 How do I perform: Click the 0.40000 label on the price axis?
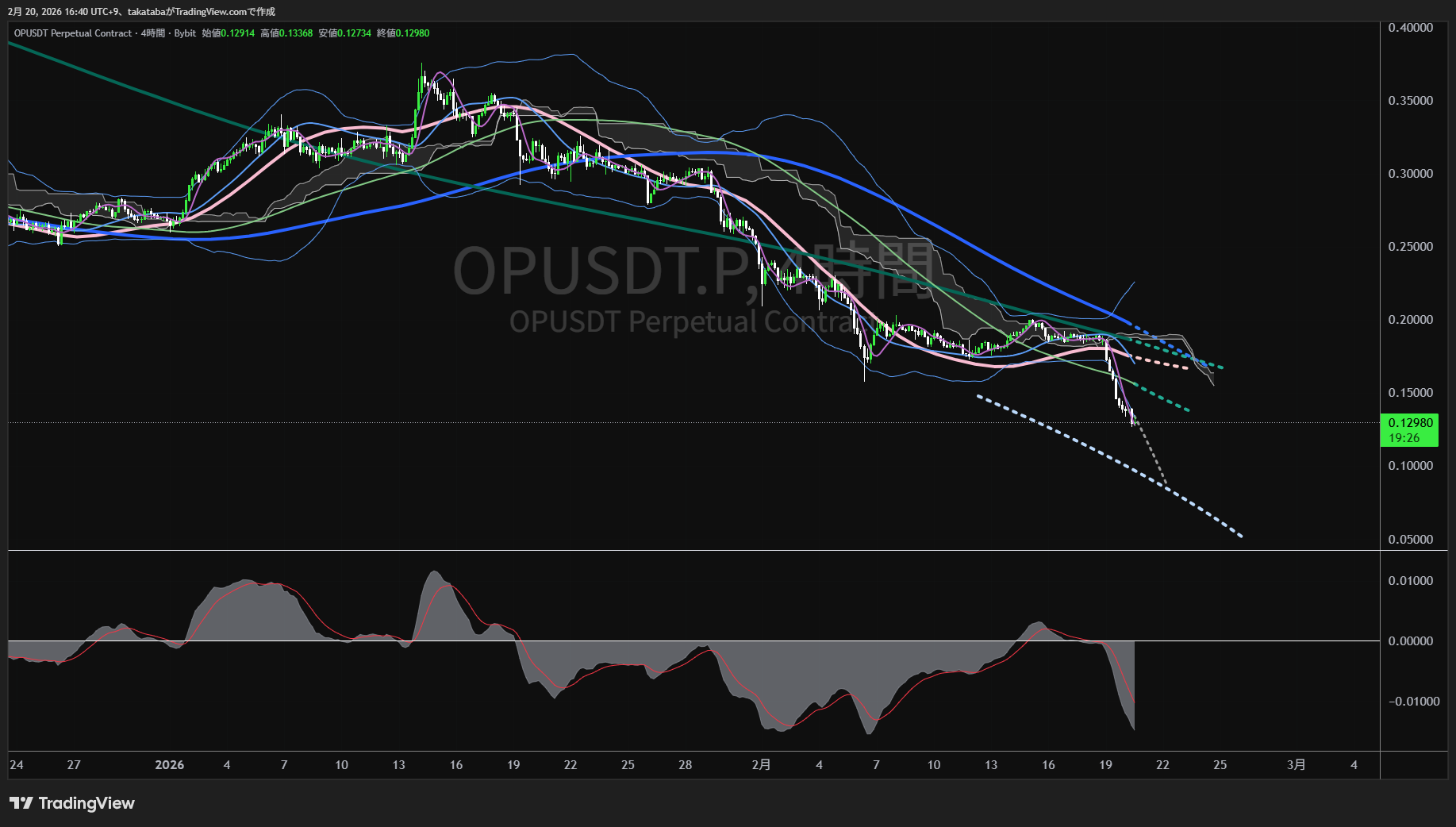[1410, 28]
